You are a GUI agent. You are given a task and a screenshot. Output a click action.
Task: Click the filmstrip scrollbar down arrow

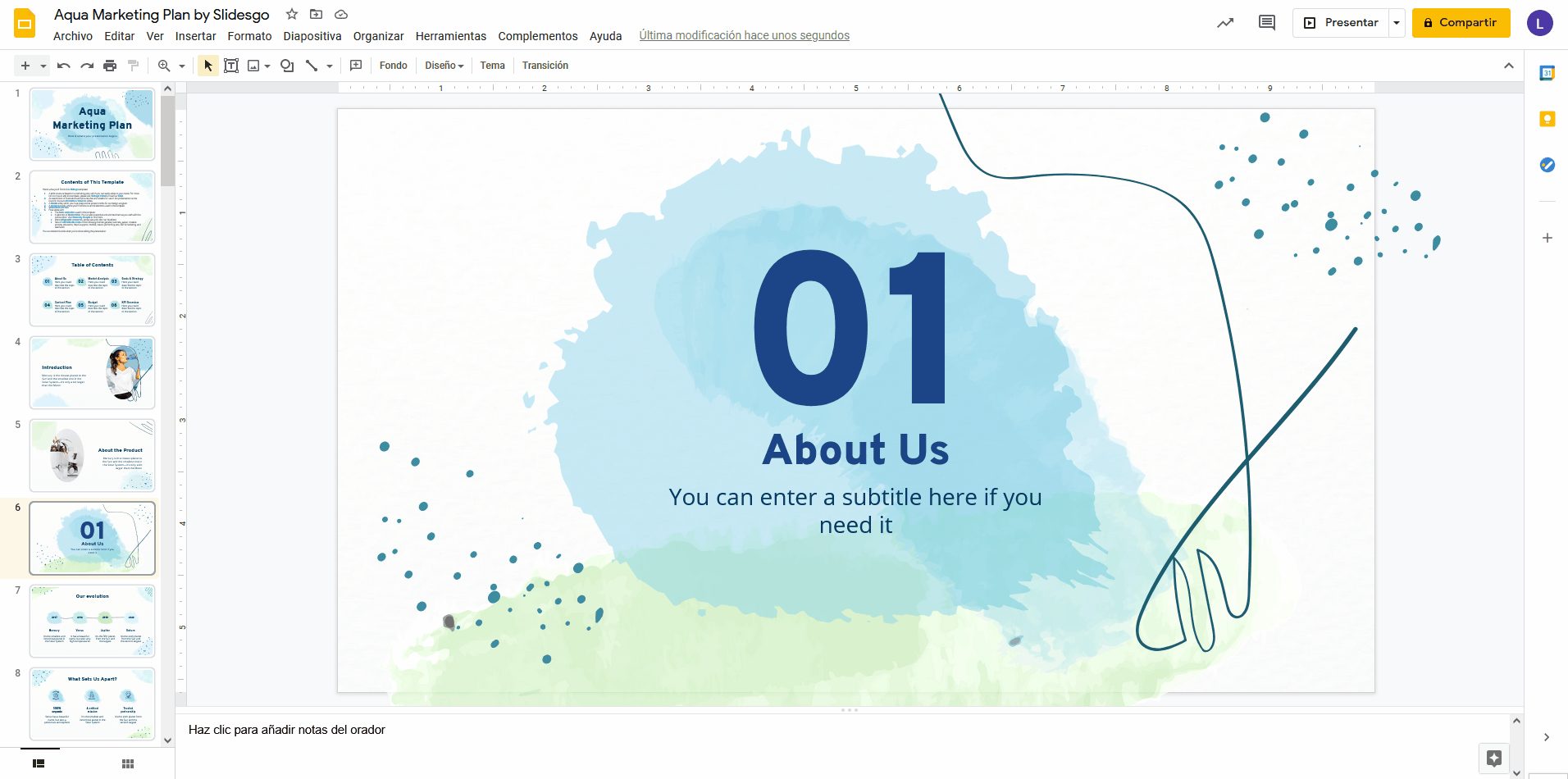click(168, 740)
